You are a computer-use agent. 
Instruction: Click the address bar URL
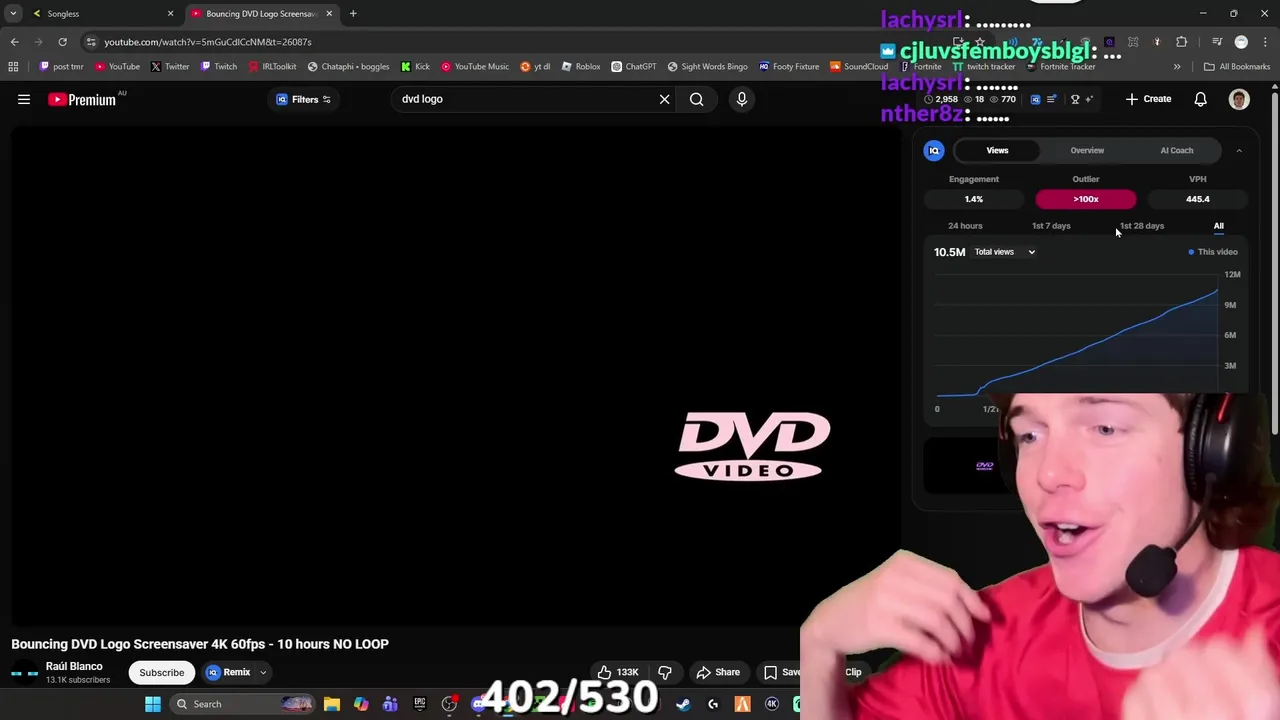tap(208, 42)
